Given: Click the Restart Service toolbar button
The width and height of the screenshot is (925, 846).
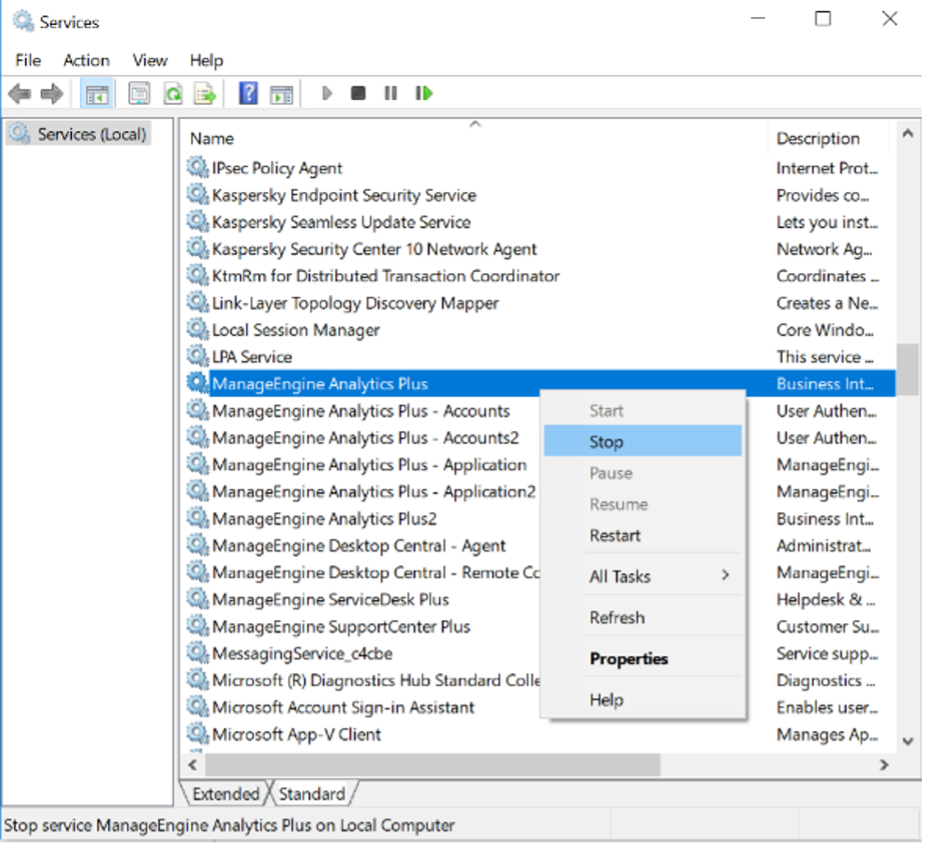Looking at the screenshot, I should (424, 93).
